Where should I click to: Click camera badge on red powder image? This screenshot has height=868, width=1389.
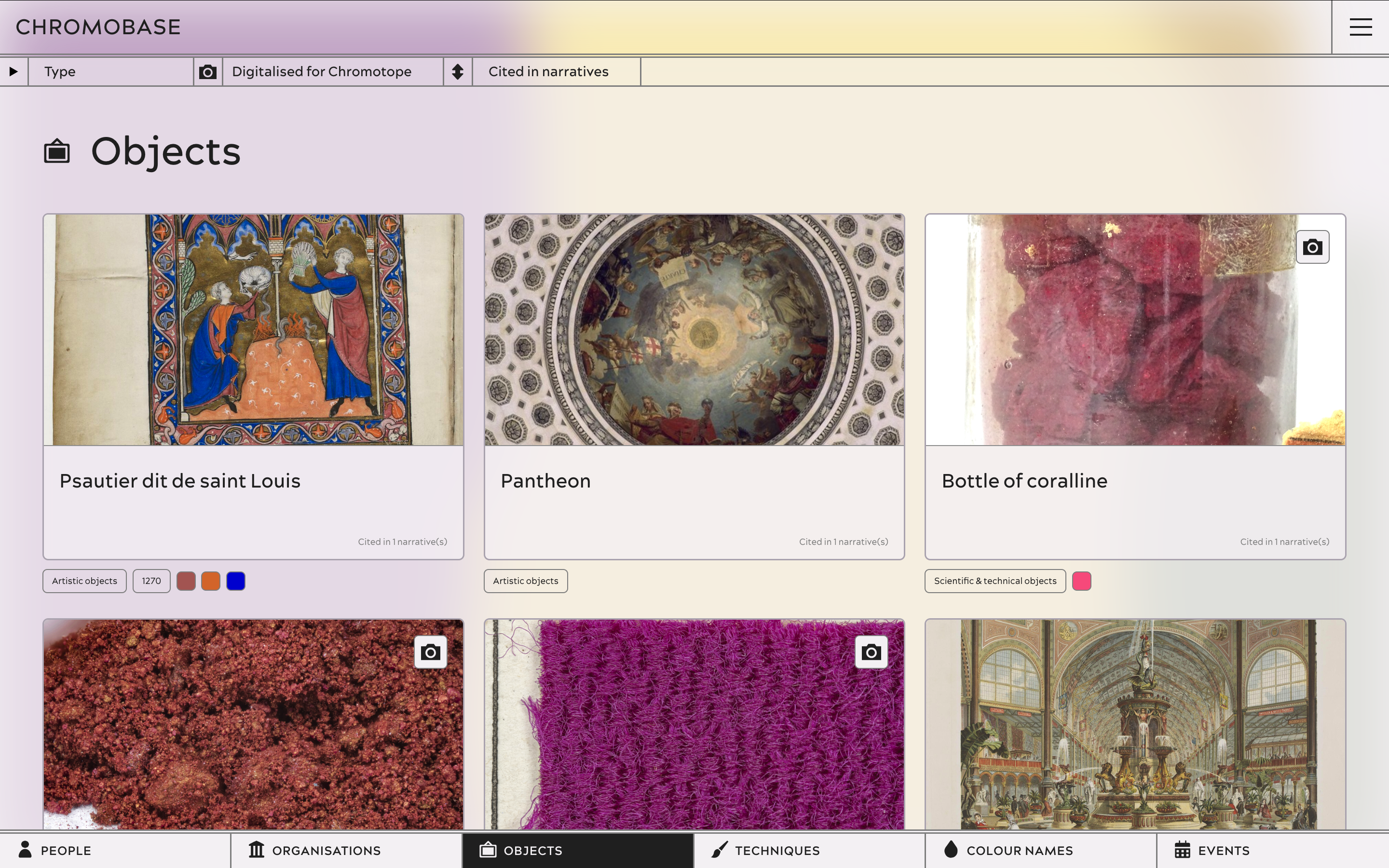point(431,652)
